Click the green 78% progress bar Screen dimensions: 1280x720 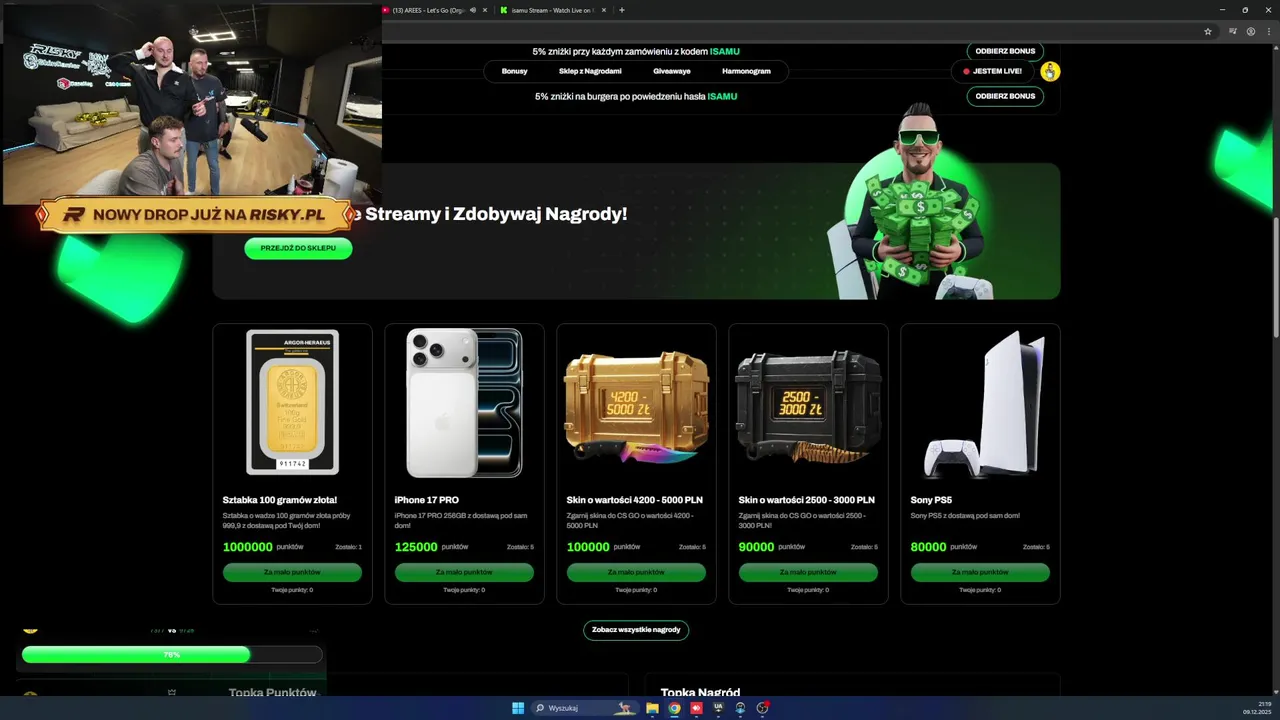click(136, 654)
